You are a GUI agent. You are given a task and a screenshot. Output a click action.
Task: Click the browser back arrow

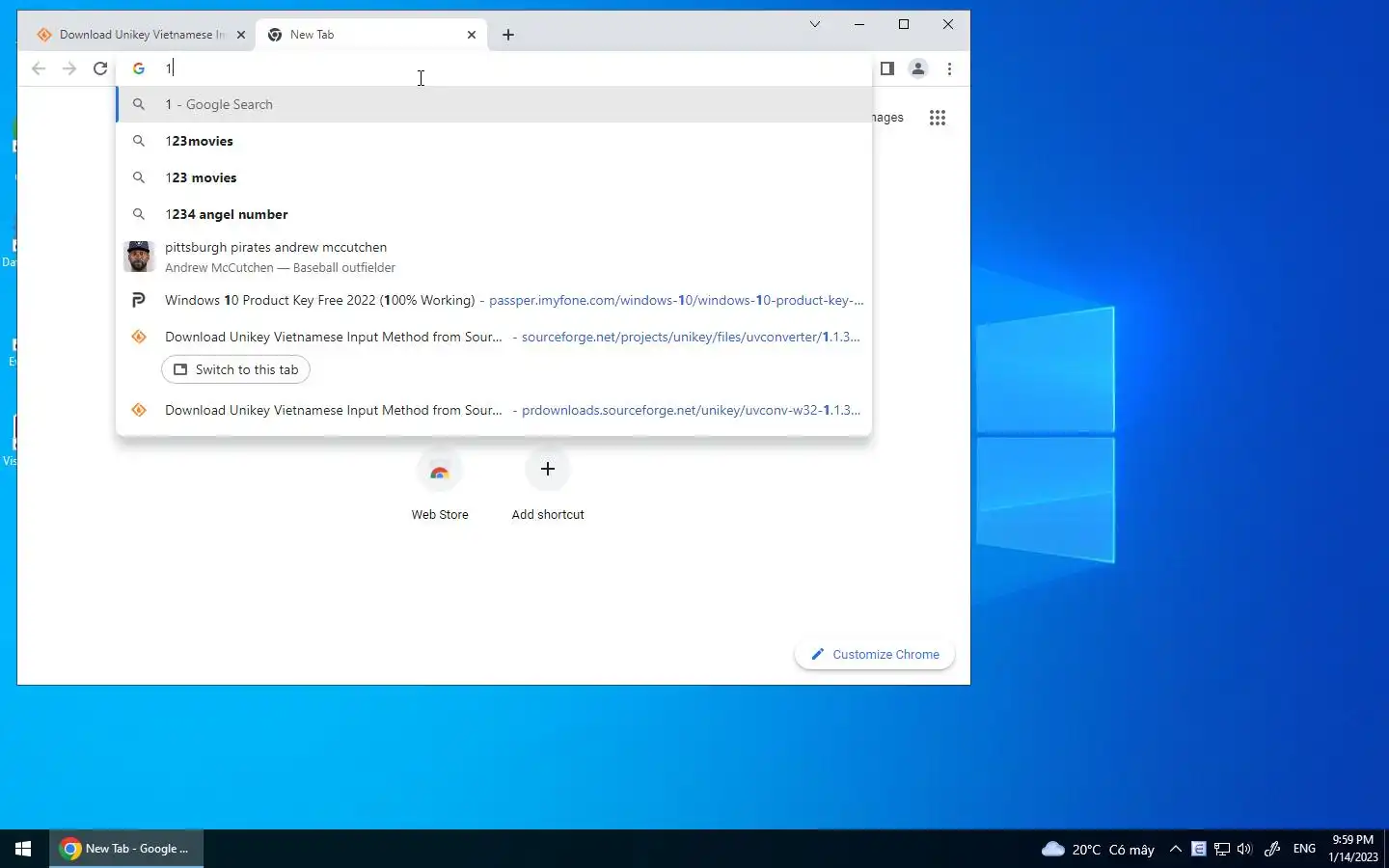point(39,68)
